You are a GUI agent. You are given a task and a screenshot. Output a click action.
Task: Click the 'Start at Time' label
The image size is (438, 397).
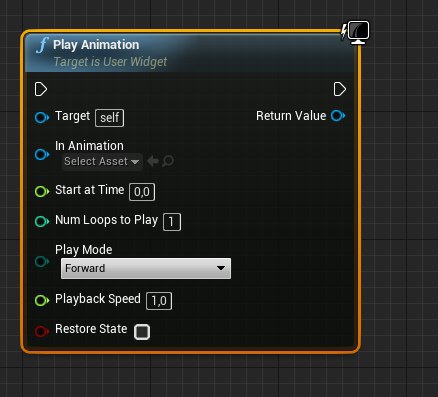coord(90,190)
